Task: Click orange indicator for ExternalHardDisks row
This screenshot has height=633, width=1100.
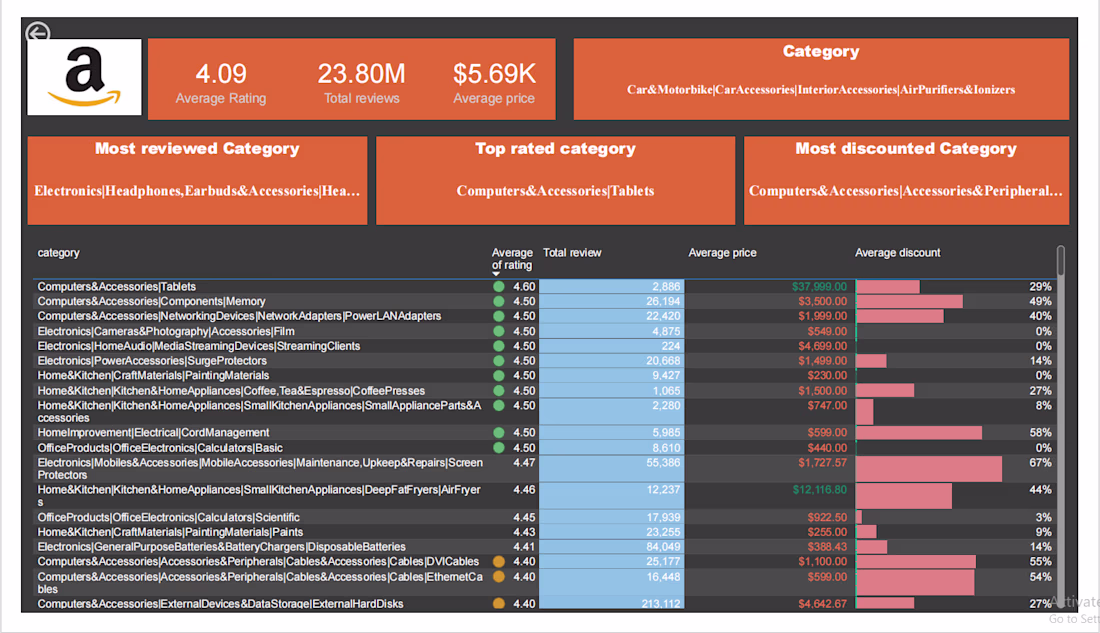Action: 499,604
